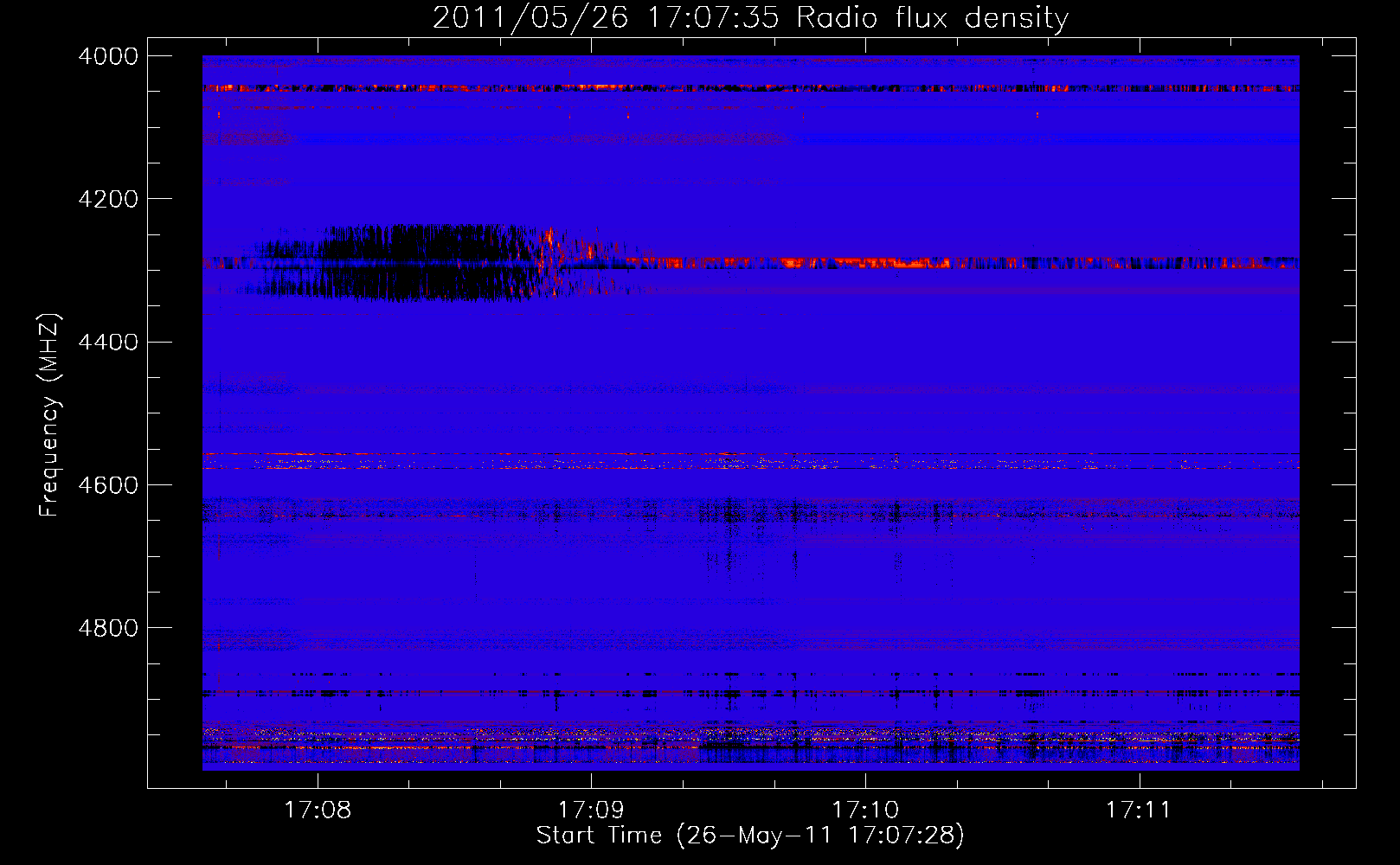Image resolution: width=1400 pixels, height=865 pixels.
Task: Click the 17:08 time axis label
Action: (318, 811)
